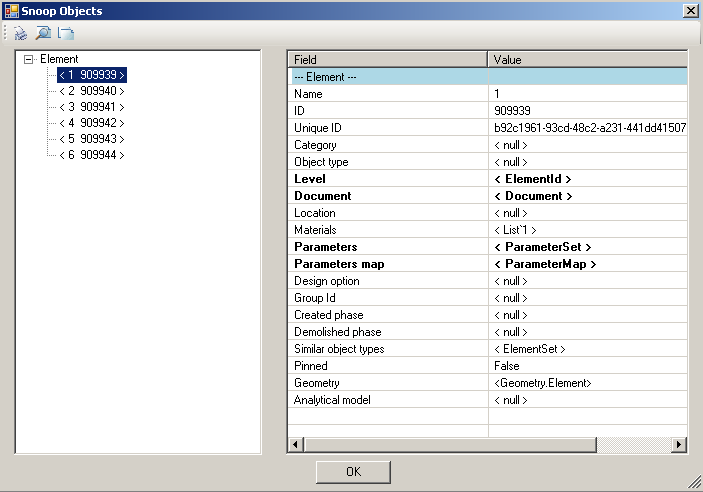Click the Analytical model field cell
703x492 pixels.
click(x=388, y=400)
